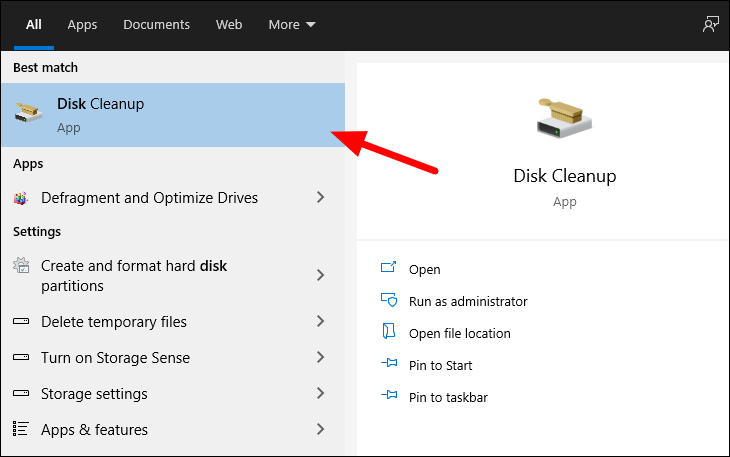Click the pin icon beside Pin to taskbar

pos(389,395)
